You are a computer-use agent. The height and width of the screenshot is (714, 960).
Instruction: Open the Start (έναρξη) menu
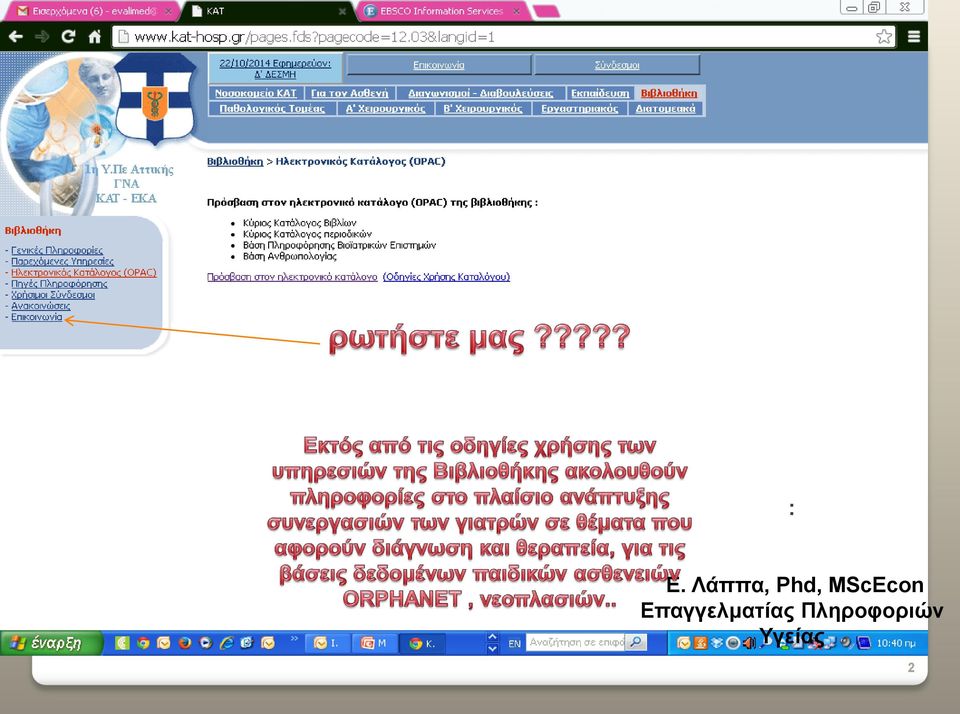pyautogui.click(x=50, y=643)
